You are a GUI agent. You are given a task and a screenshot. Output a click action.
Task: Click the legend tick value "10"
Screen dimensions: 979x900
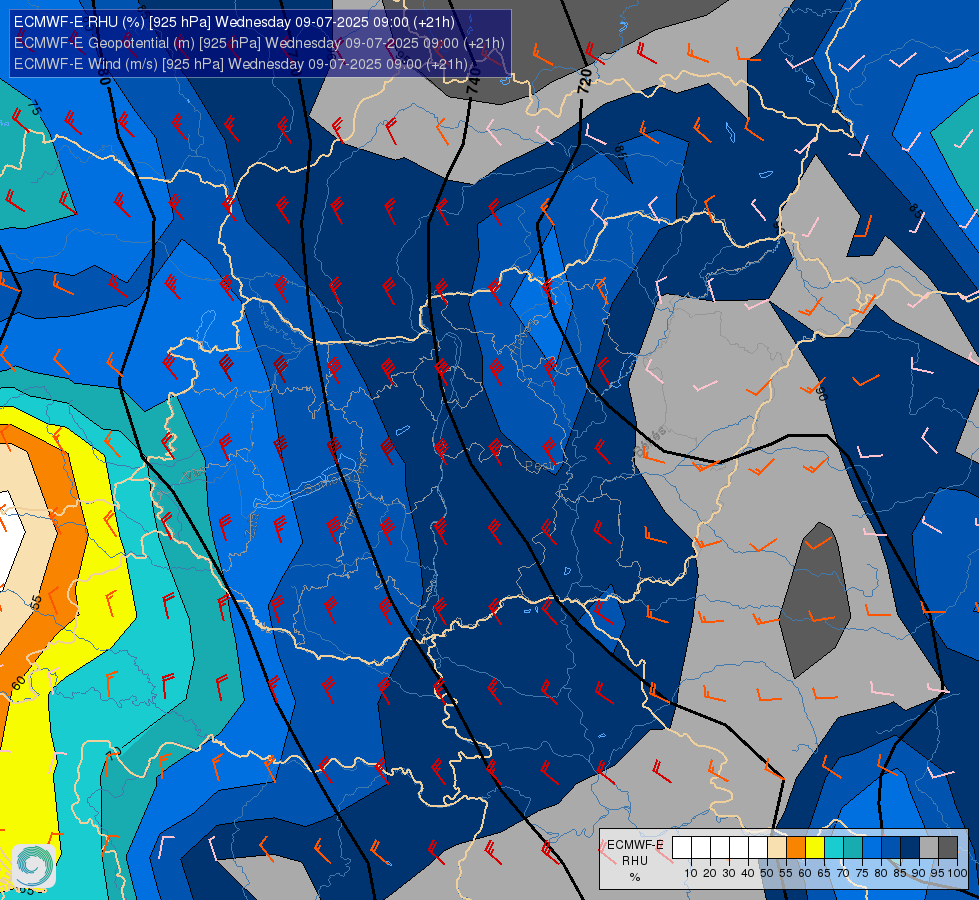click(x=691, y=873)
